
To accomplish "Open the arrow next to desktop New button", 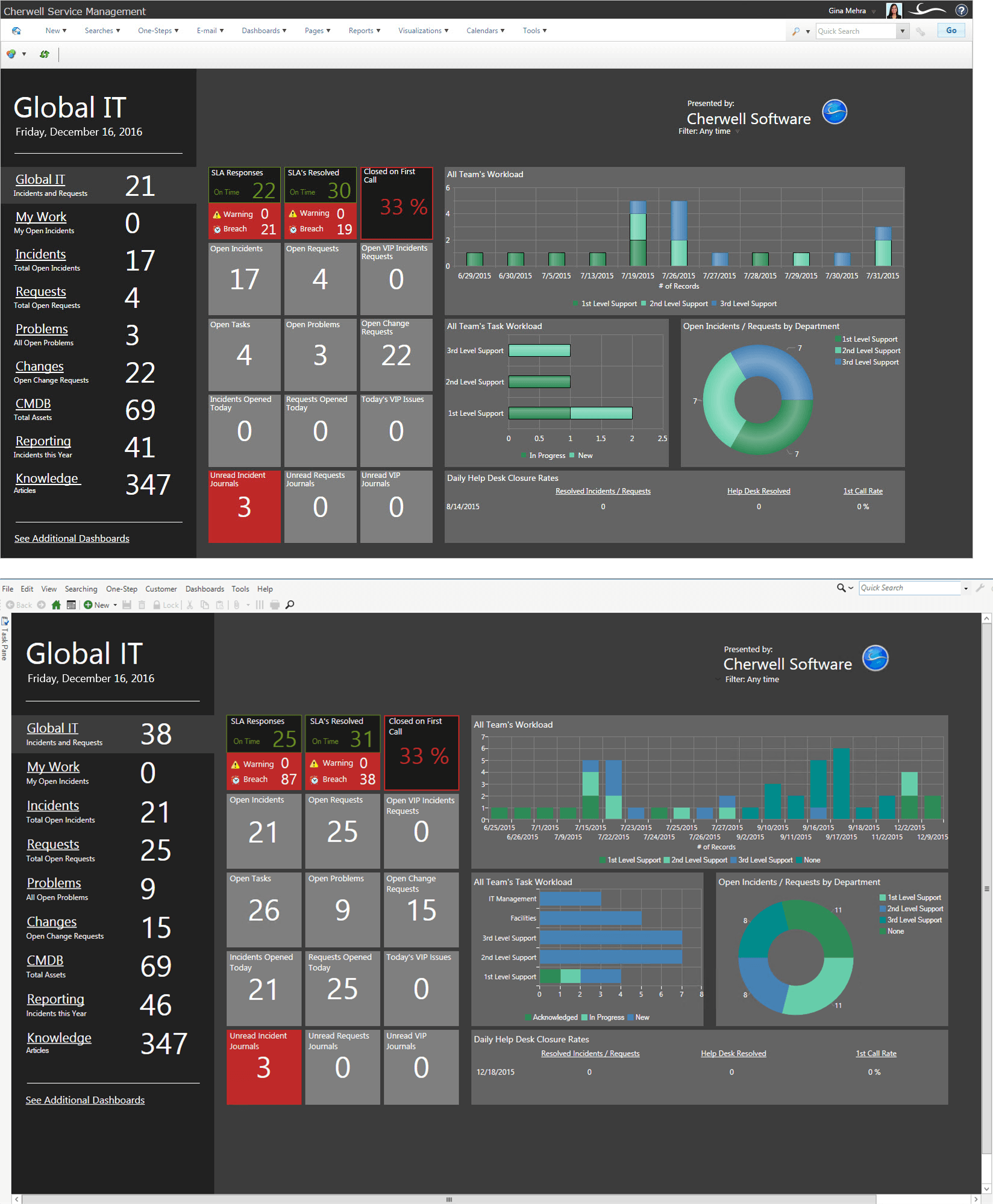I will pos(115,605).
